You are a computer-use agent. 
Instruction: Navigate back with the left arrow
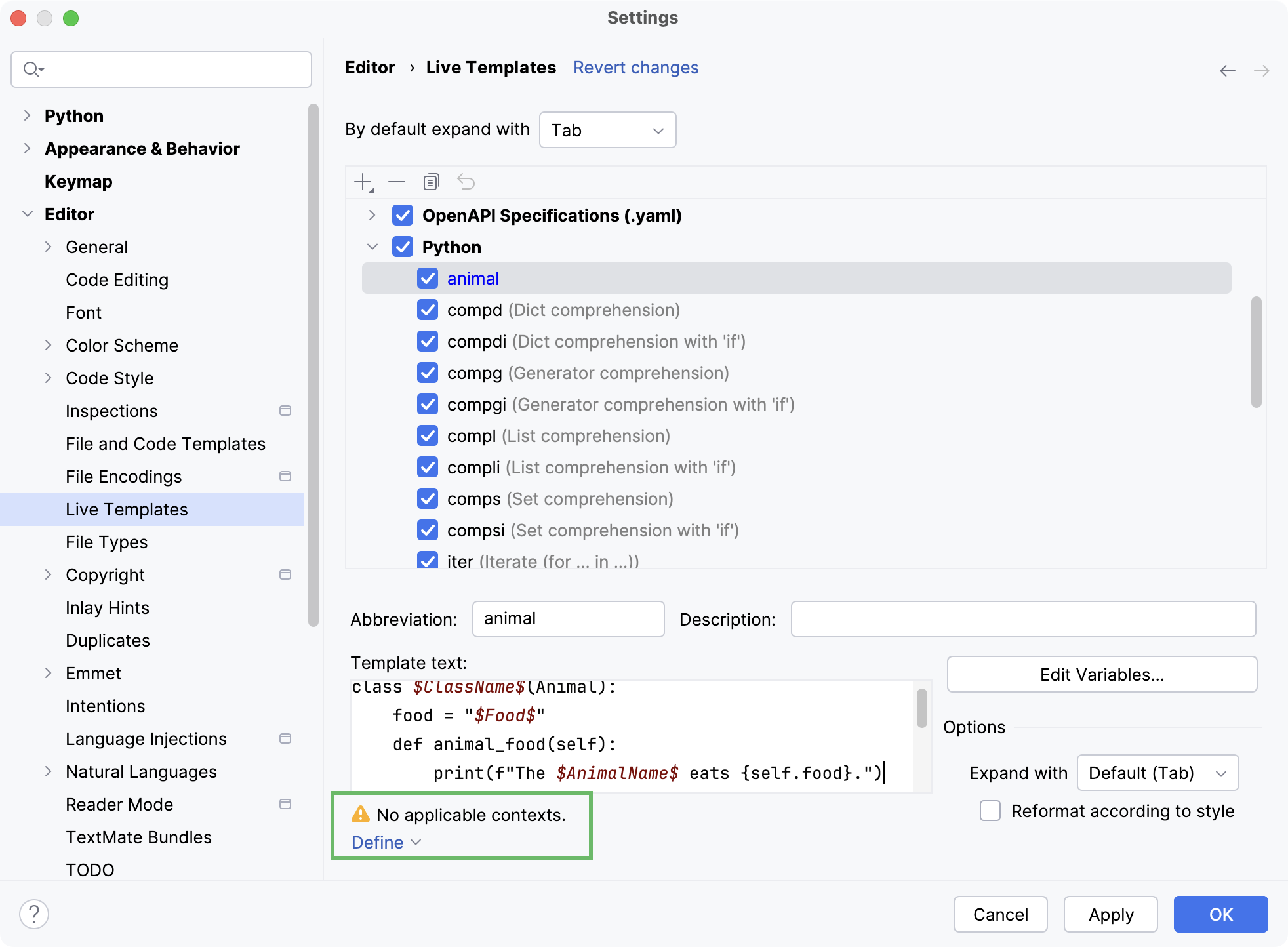[x=1227, y=71]
